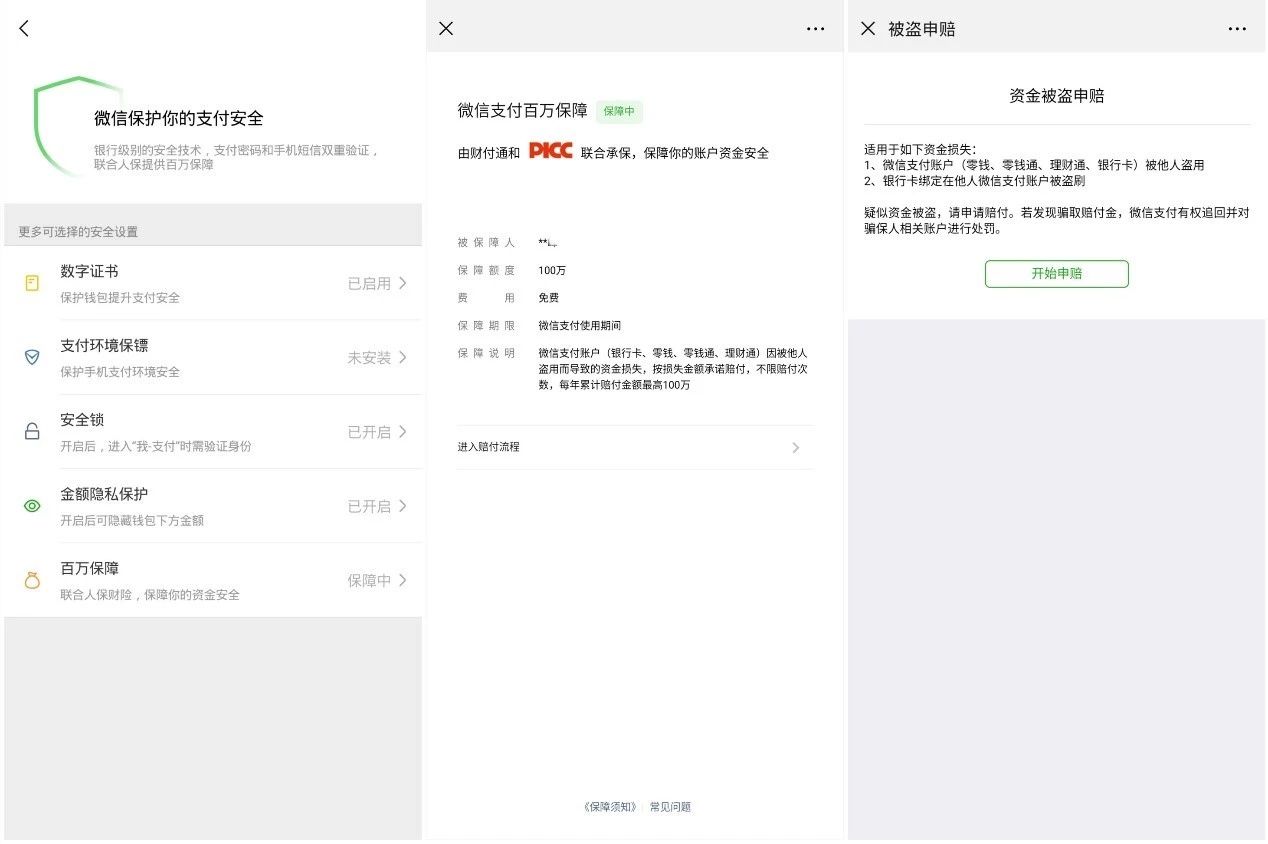Tap the 开始申赔 button
The width and height of the screenshot is (1268, 844).
1057,273
